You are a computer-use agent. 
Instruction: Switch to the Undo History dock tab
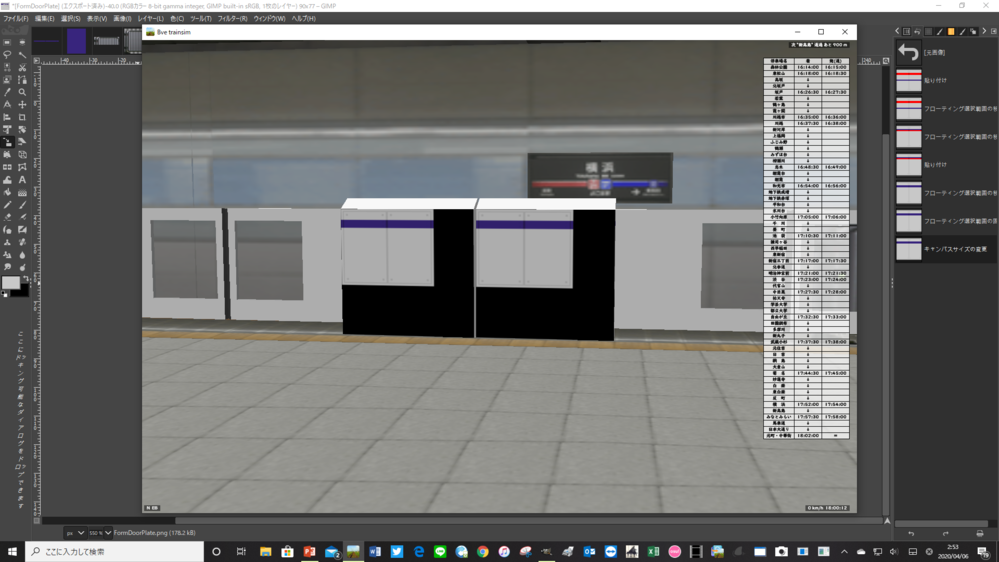click(917, 31)
